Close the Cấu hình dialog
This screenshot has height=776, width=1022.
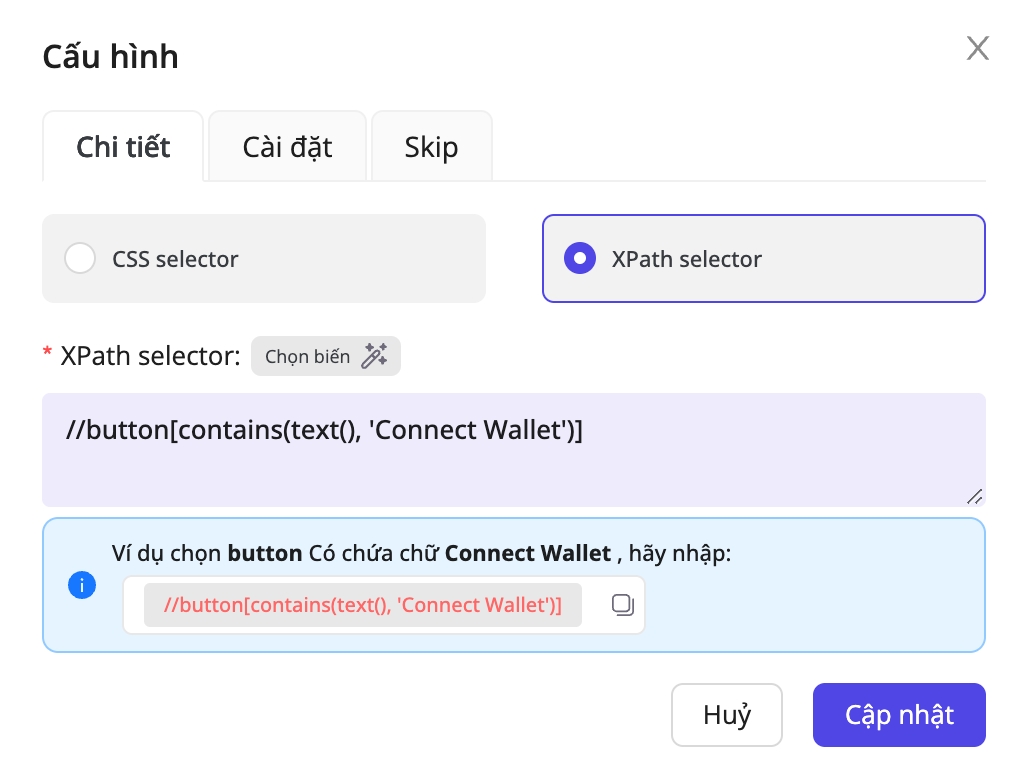pyautogui.click(x=977, y=48)
